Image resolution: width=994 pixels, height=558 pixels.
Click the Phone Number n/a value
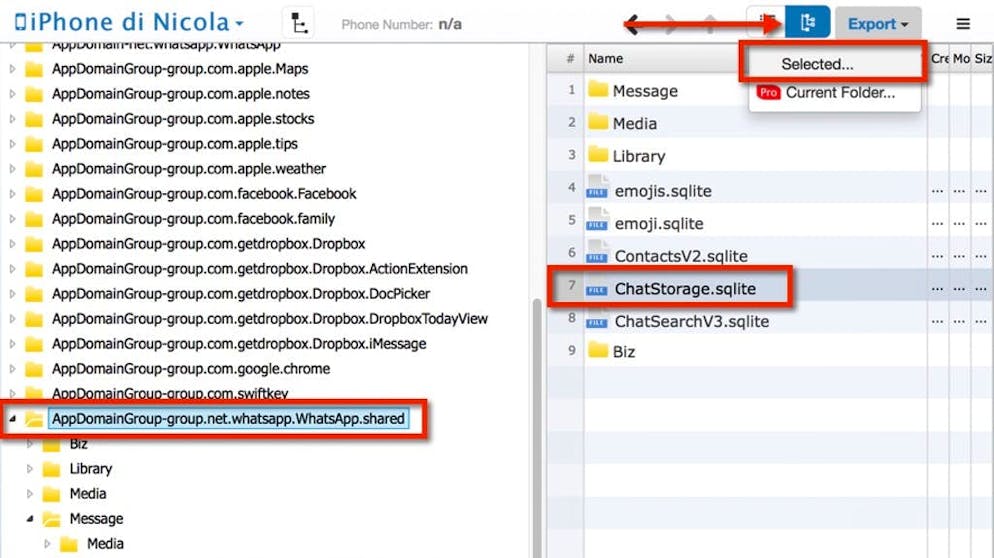[449, 24]
